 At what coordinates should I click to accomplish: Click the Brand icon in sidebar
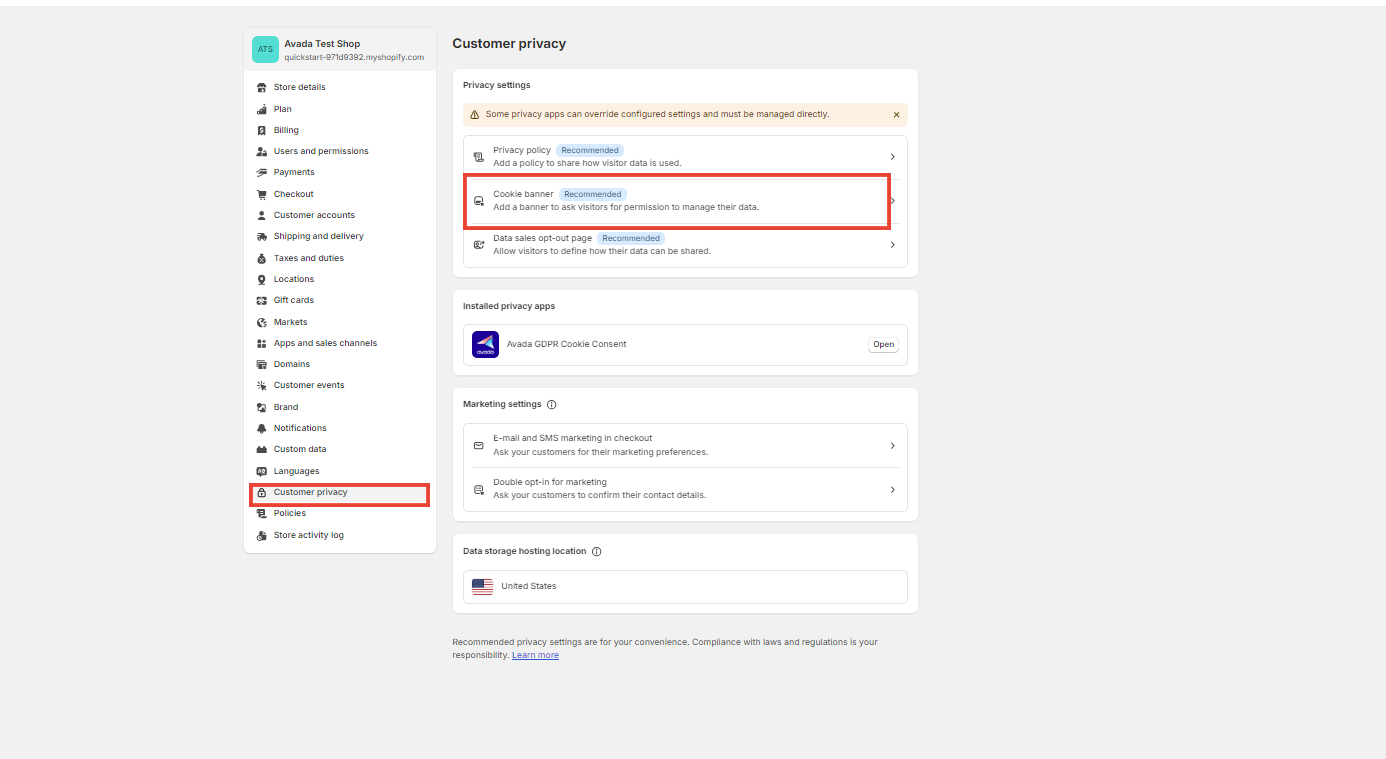[262, 407]
